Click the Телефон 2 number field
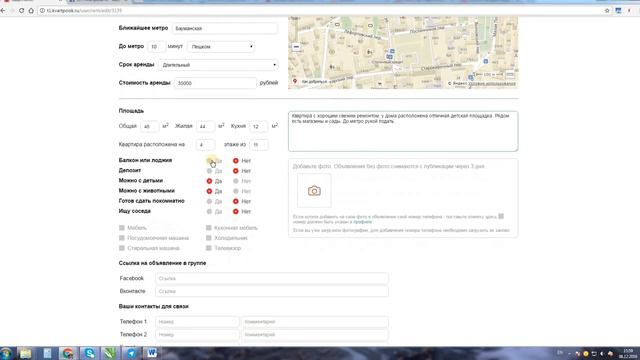This screenshot has width=640, height=360. (x=197, y=334)
